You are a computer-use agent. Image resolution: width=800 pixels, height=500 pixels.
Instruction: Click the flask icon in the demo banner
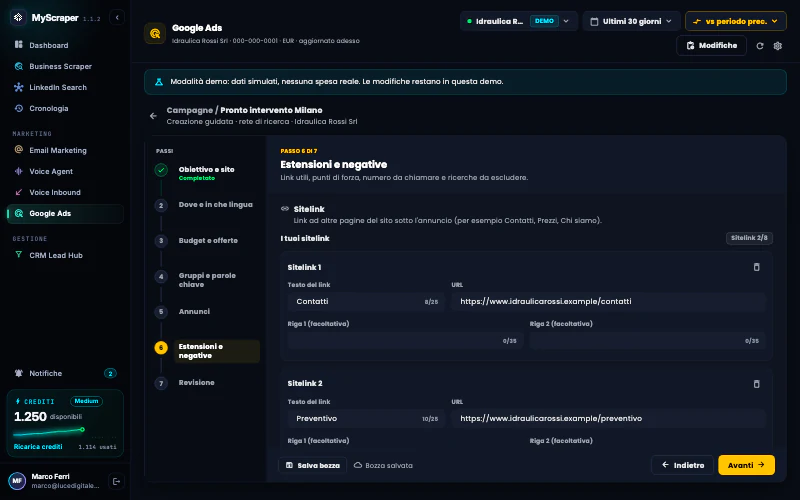tap(159, 82)
